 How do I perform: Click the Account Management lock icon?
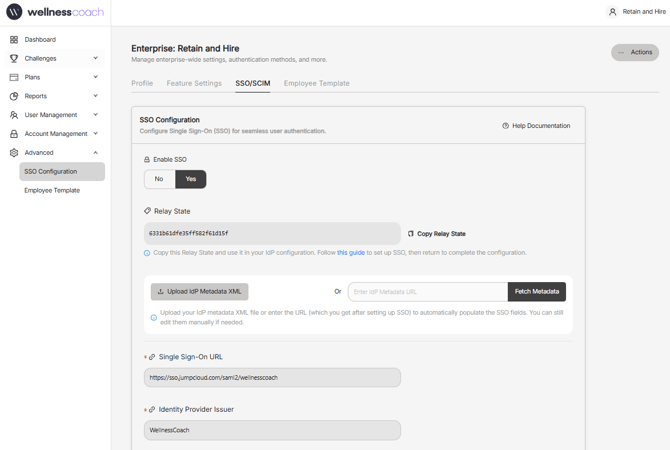click(14, 134)
